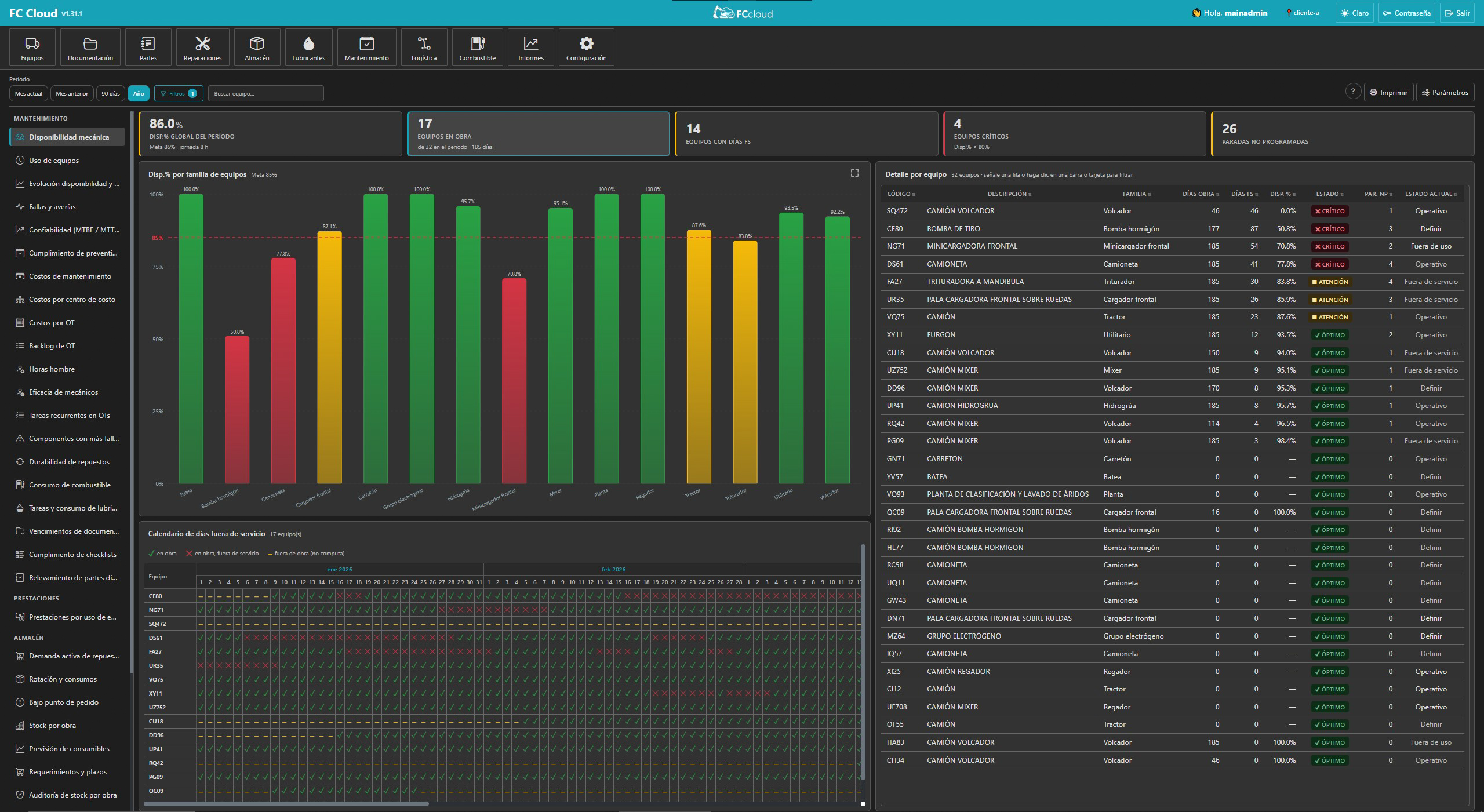The image size is (1484, 812).
Task: Click the Buscar equipo search field
Action: pos(266,93)
